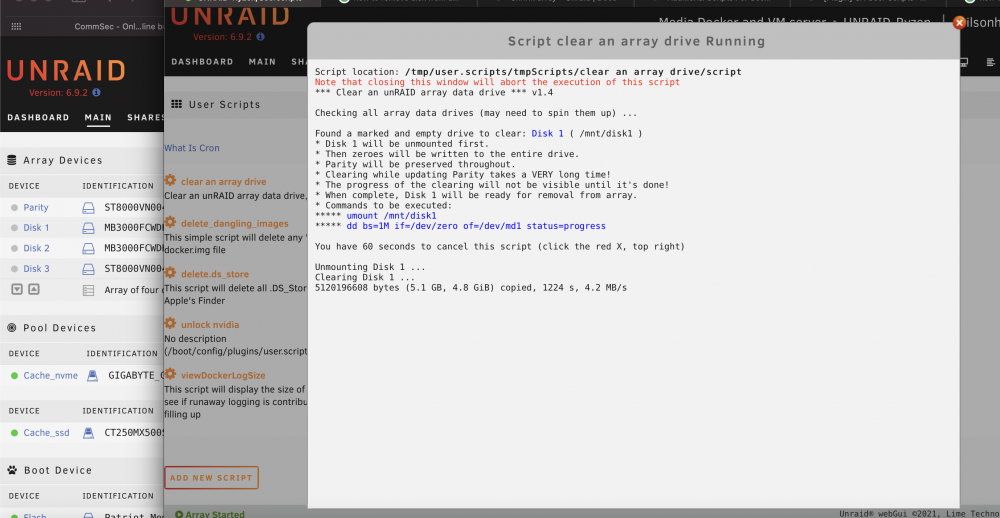Open the Disk 3 device link
This screenshot has width=1000, height=518.
36,269
